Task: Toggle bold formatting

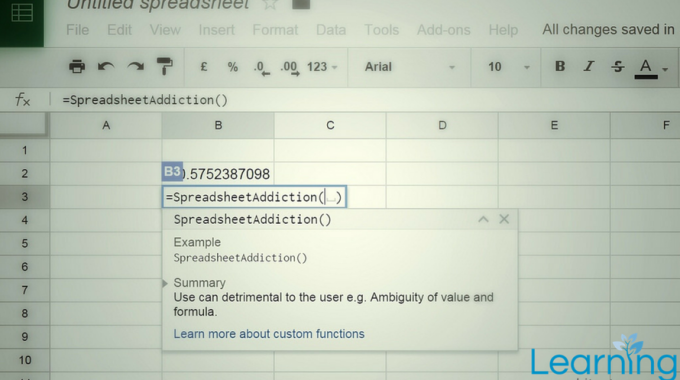Action: tap(560, 66)
